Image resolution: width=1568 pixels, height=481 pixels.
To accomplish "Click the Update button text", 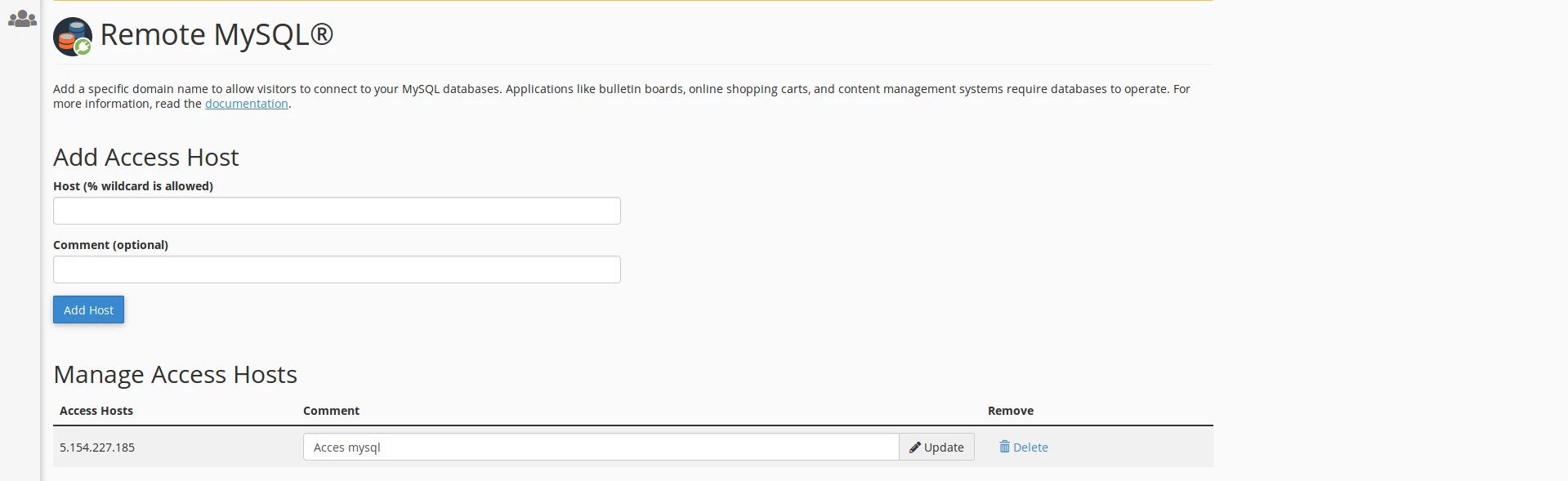I will point(944,448).
